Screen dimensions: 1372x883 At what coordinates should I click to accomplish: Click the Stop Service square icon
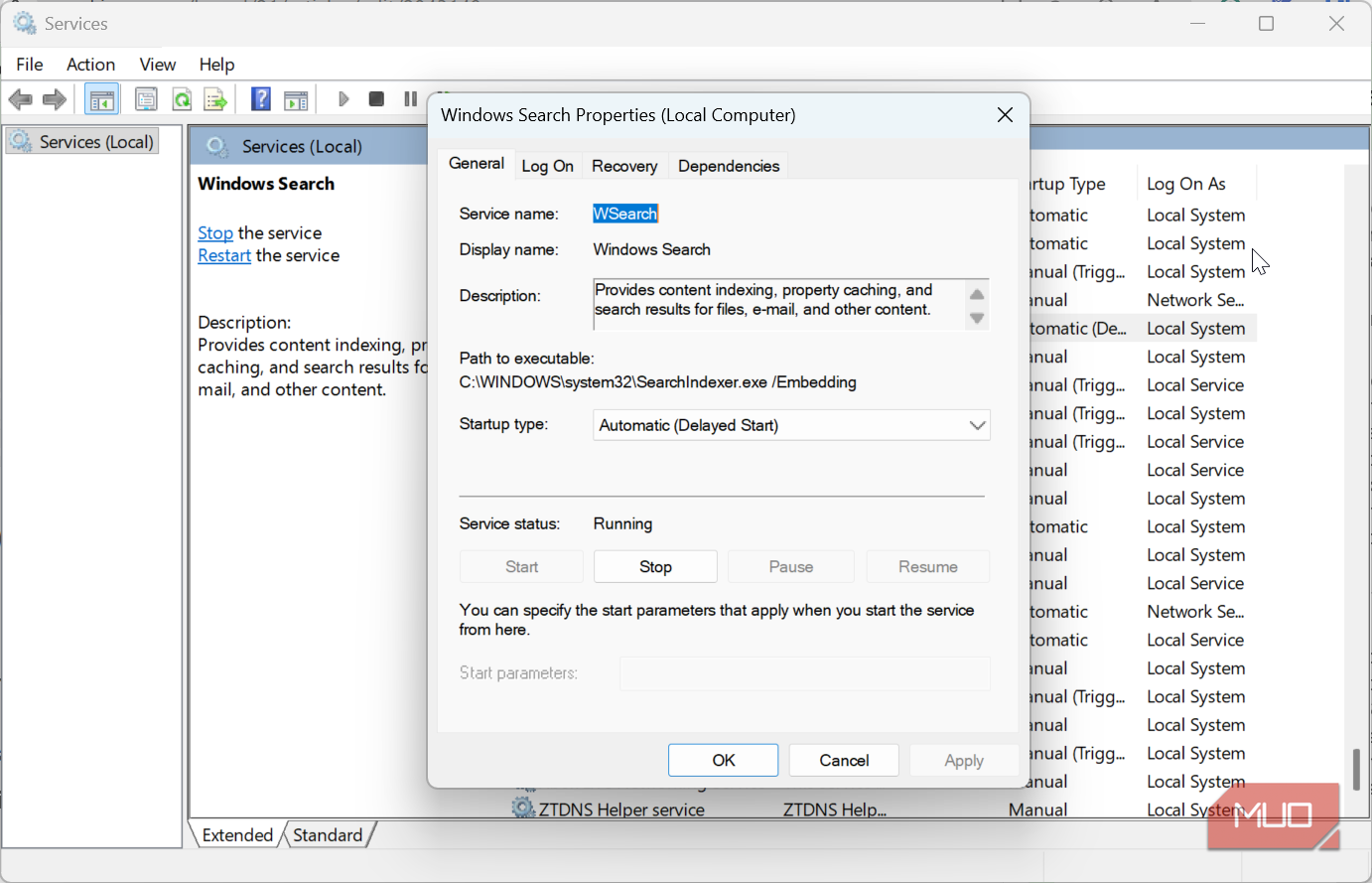pos(376,99)
